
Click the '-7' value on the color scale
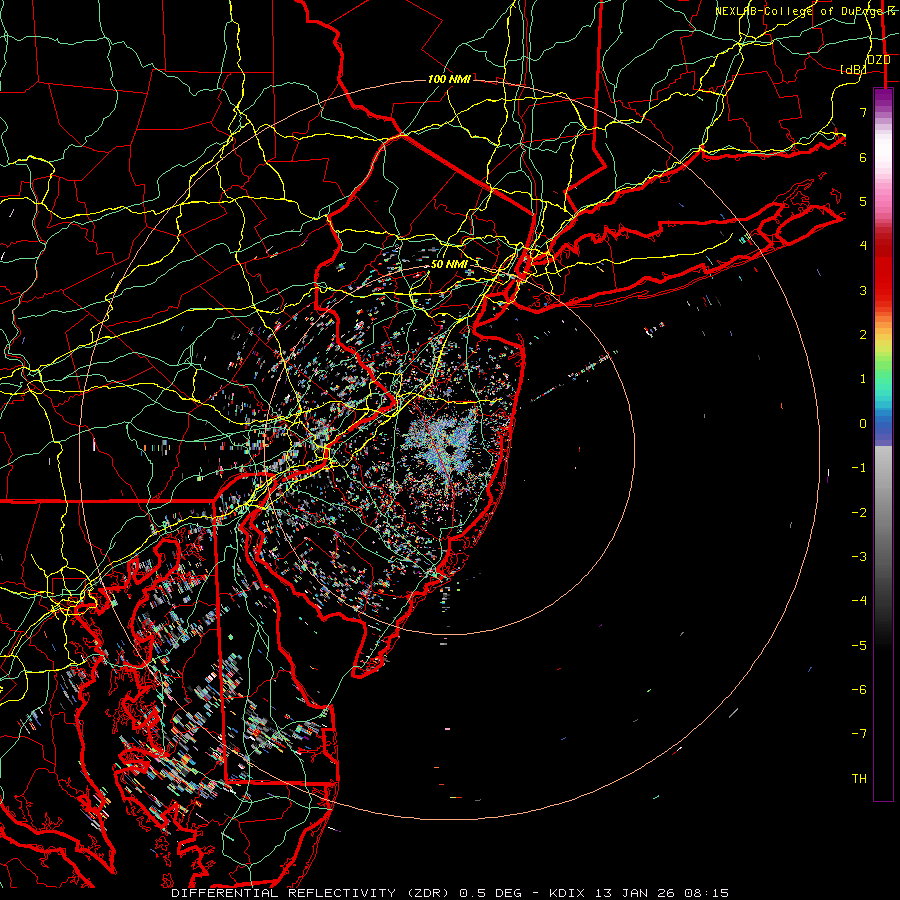pos(859,734)
